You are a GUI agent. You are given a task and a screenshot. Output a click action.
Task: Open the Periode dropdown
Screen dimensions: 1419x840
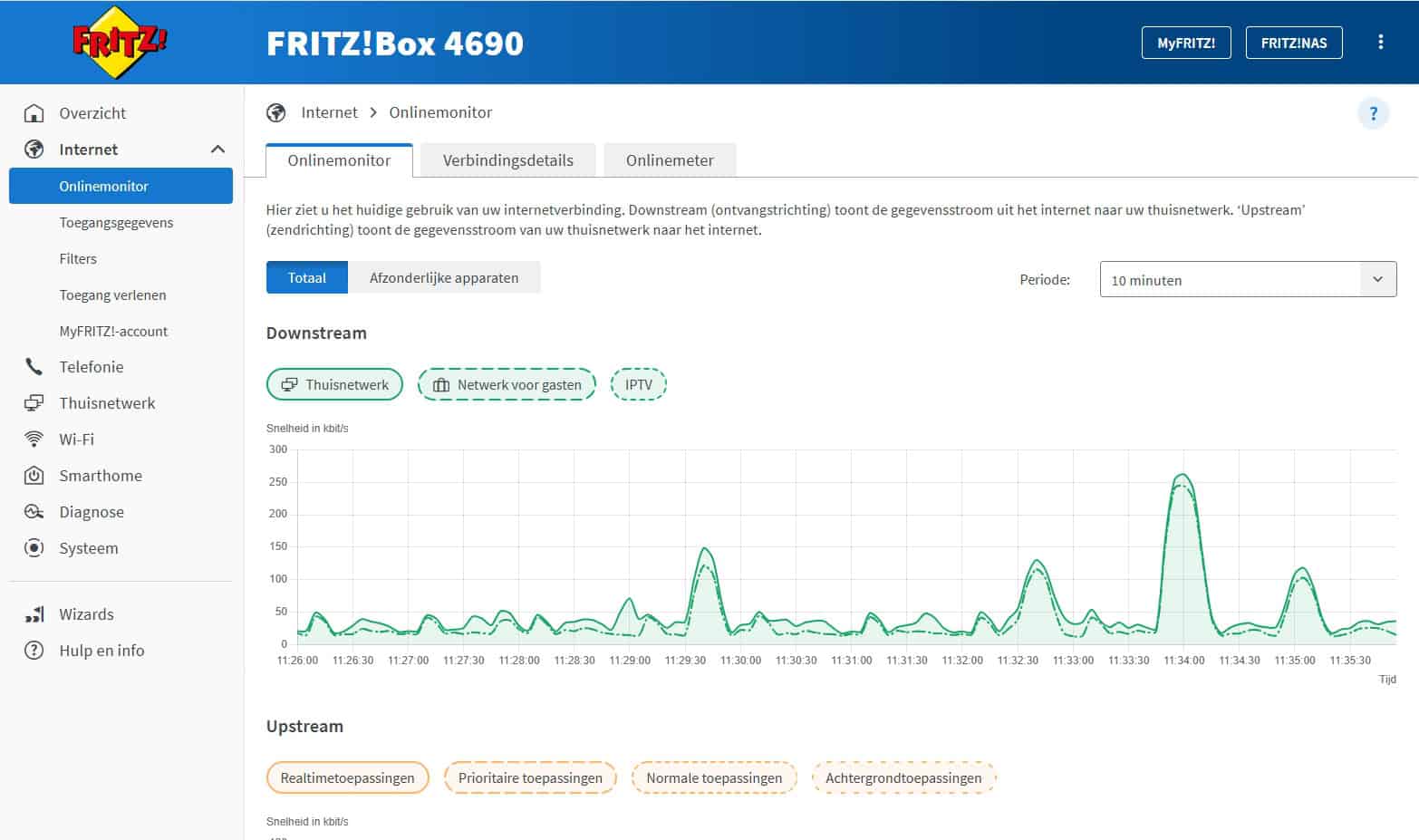click(1247, 280)
